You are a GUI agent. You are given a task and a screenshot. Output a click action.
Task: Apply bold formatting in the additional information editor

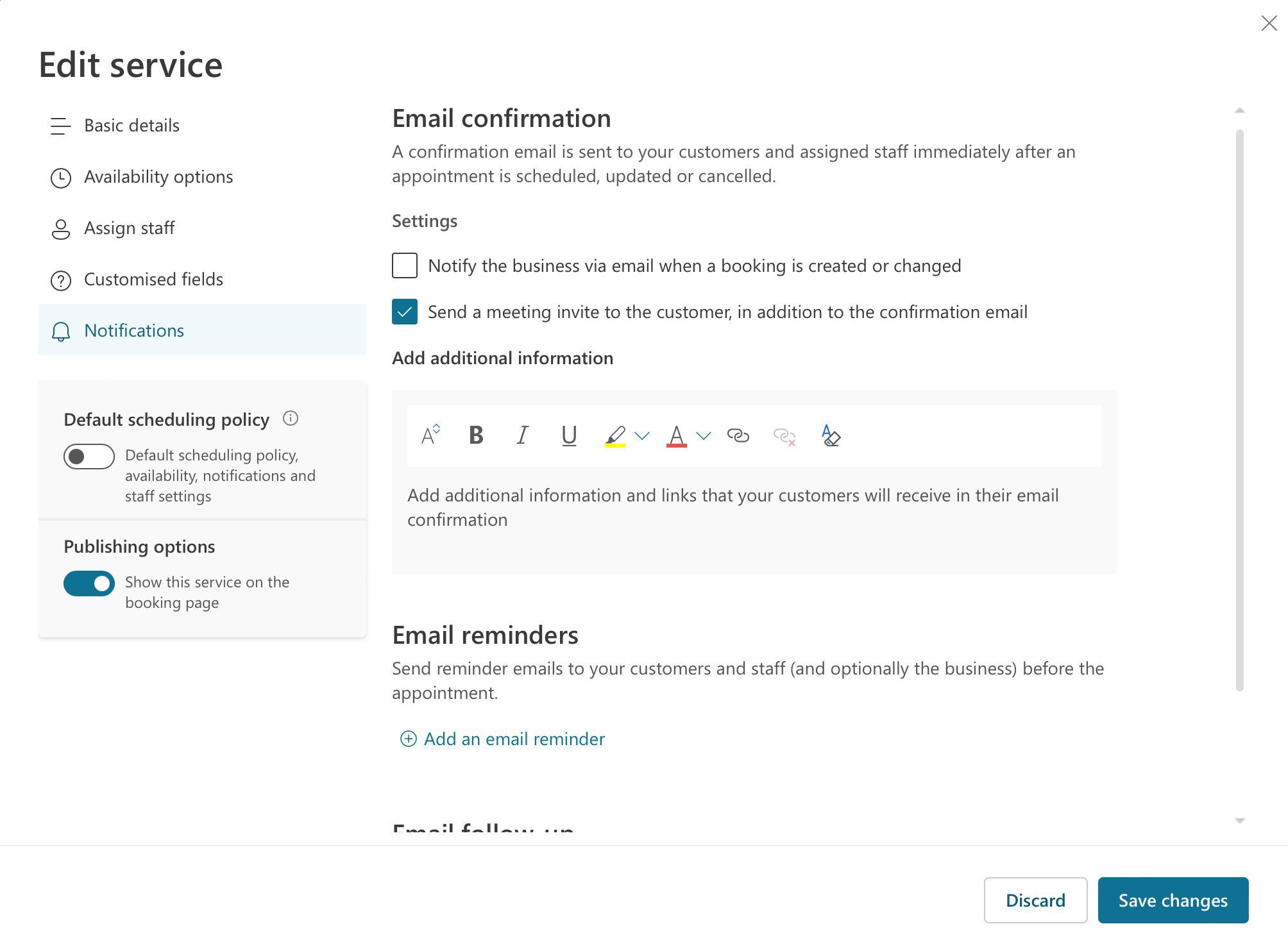click(475, 436)
